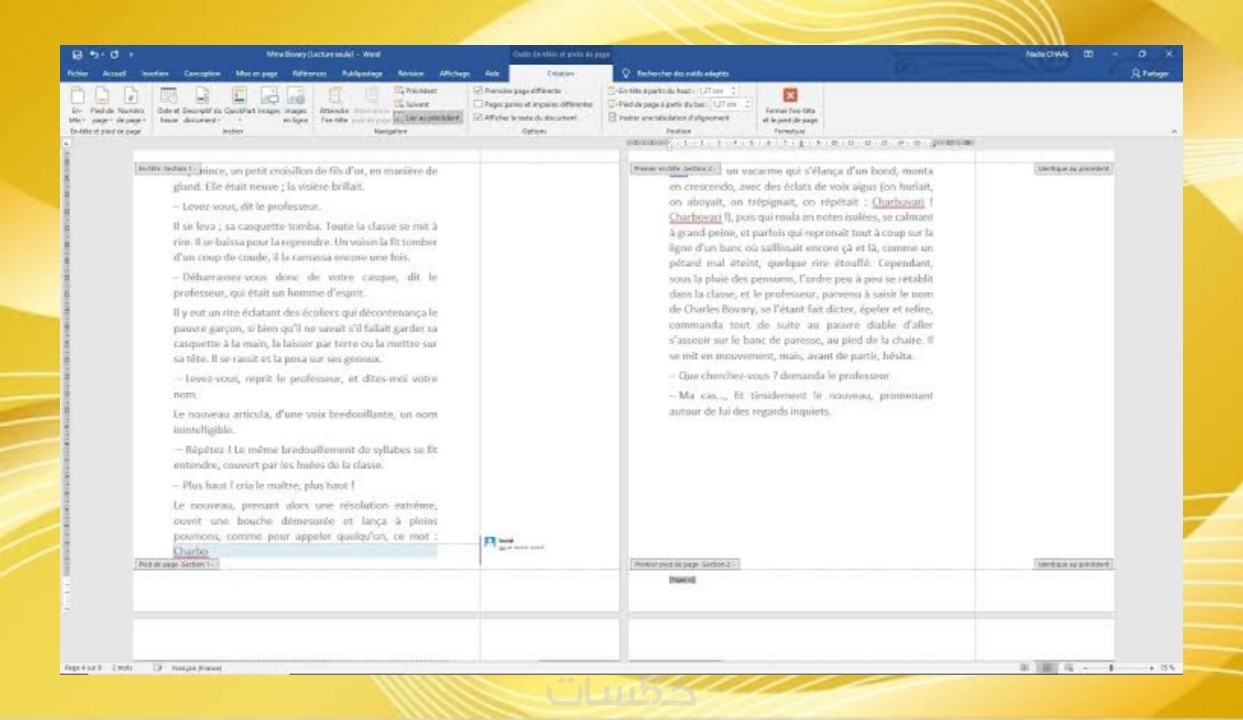Switch to the Révision tab
This screenshot has height=720, width=1243.
pos(411,73)
